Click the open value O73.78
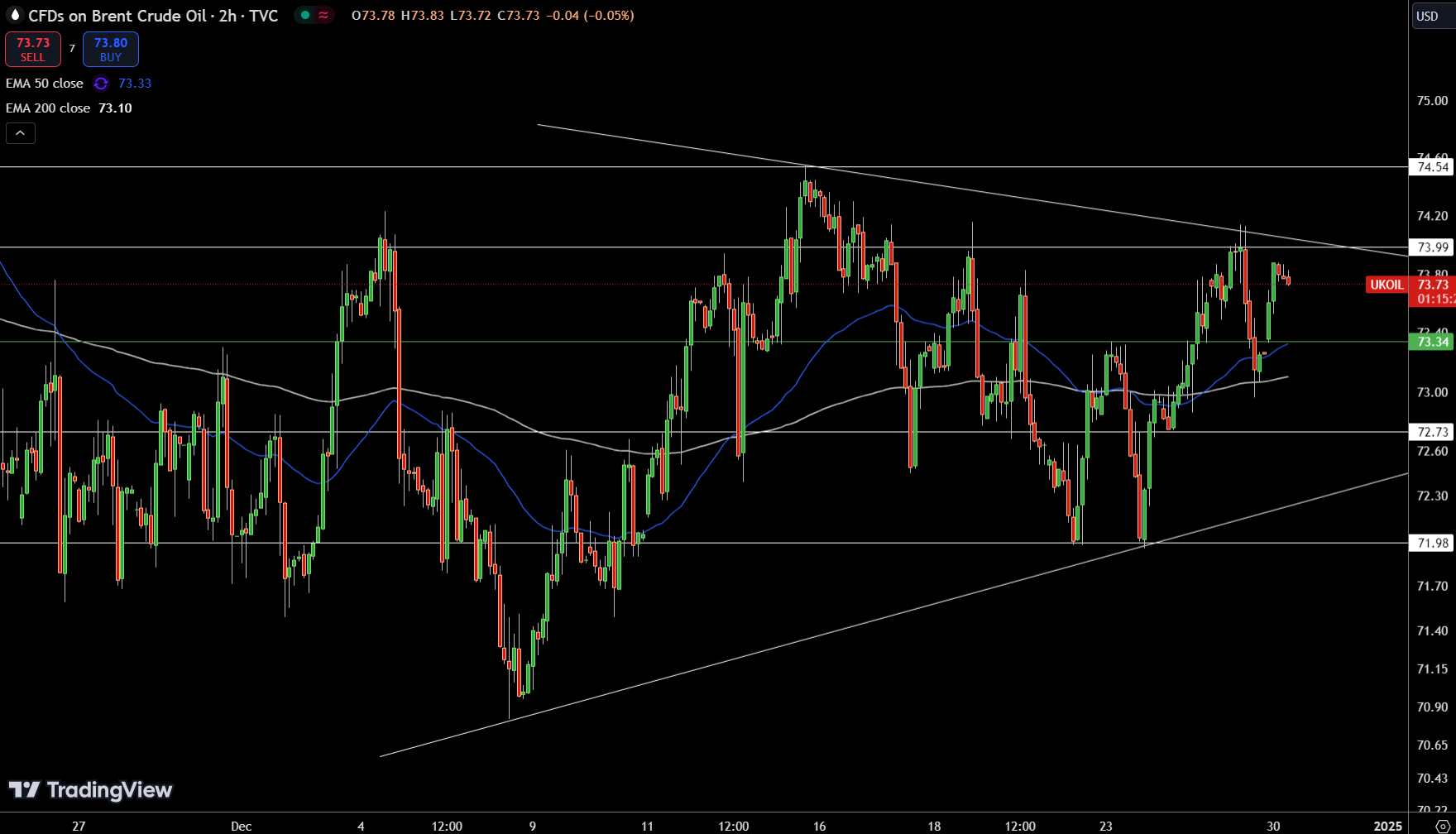This screenshot has height=834, width=1456. click(x=373, y=16)
